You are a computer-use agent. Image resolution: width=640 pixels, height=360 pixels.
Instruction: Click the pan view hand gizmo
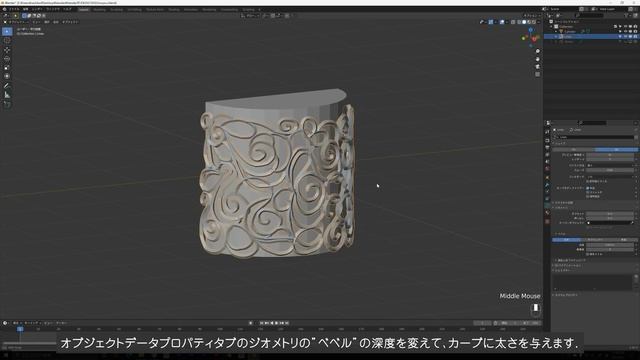click(x=538, y=59)
